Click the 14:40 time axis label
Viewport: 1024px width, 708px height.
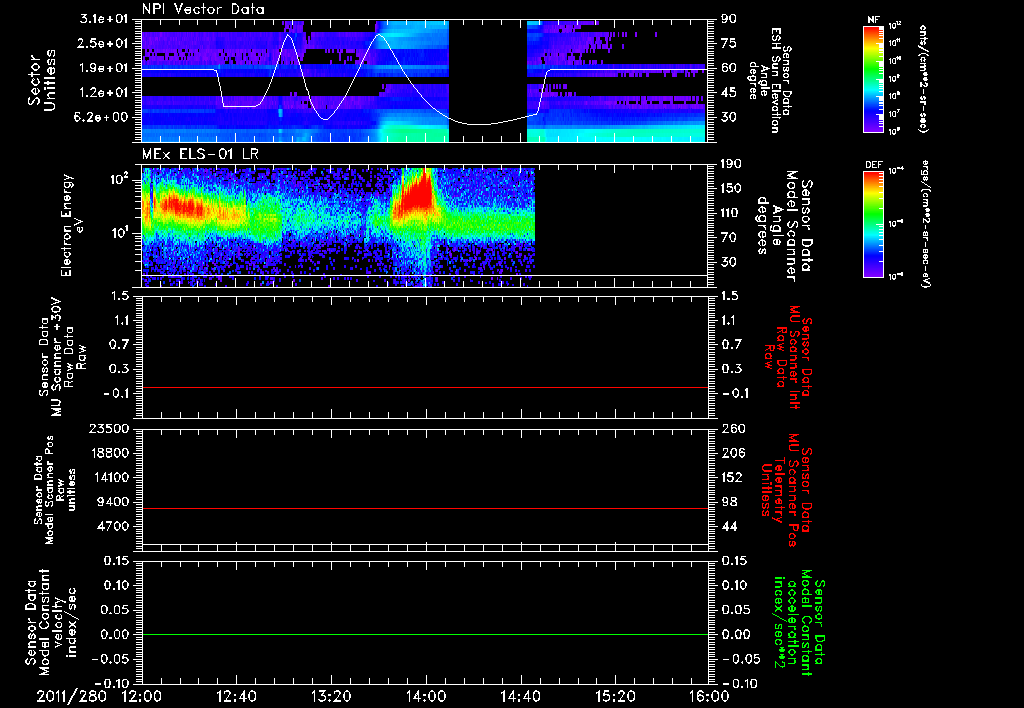coord(520,696)
